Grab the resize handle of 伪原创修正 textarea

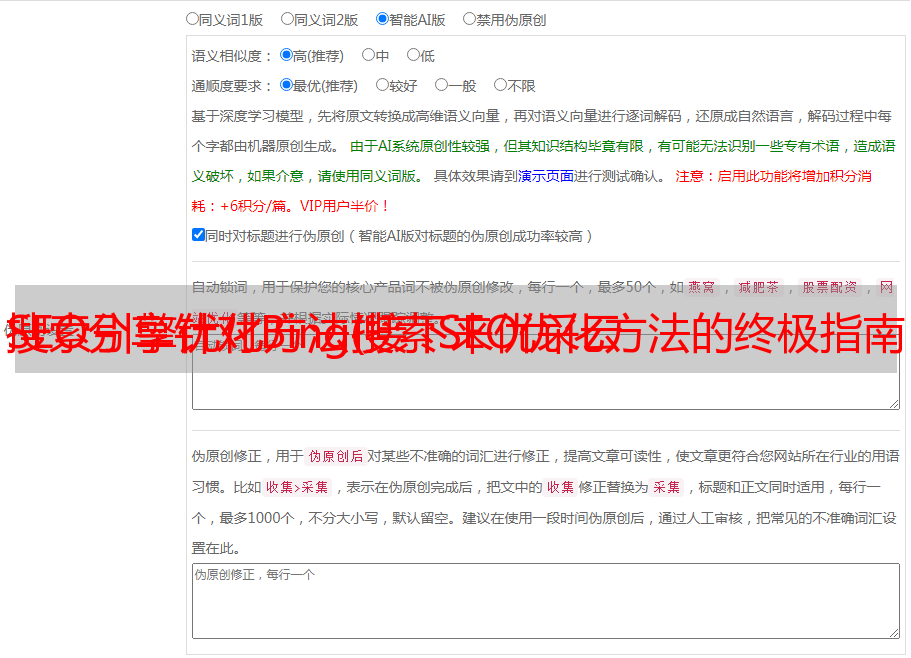(893, 632)
